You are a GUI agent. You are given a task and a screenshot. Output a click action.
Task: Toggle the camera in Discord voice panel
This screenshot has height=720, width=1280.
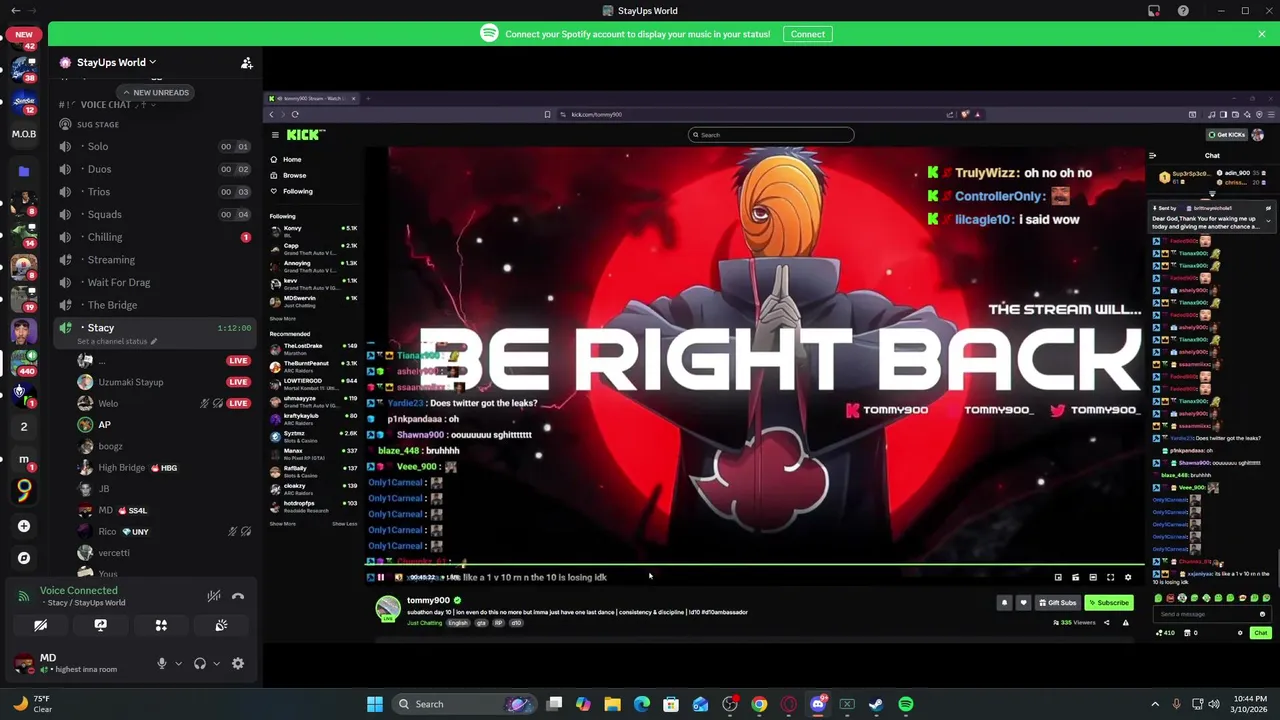(x=40, y=625)
